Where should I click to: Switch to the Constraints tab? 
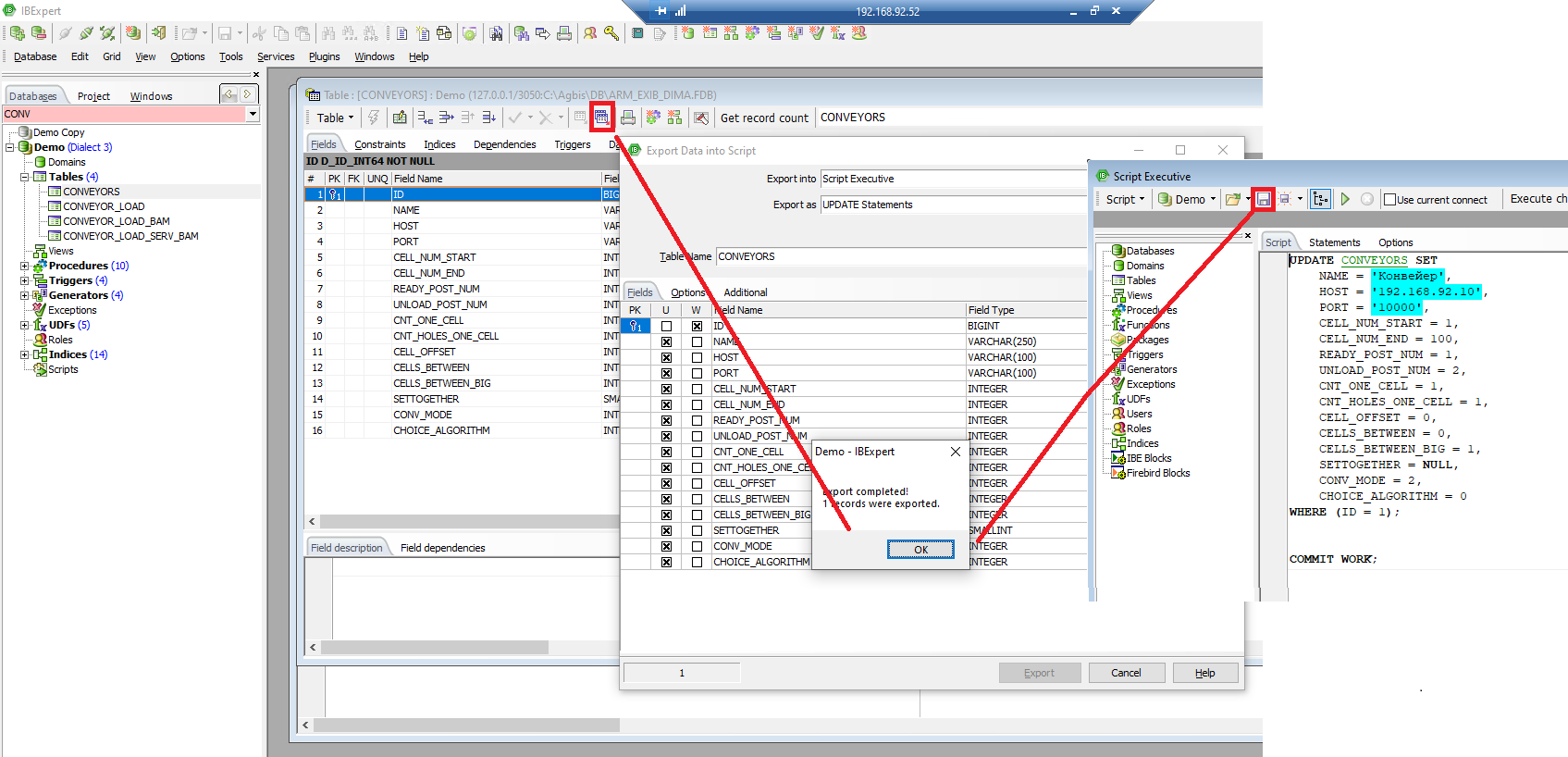[x=380, y=144]
